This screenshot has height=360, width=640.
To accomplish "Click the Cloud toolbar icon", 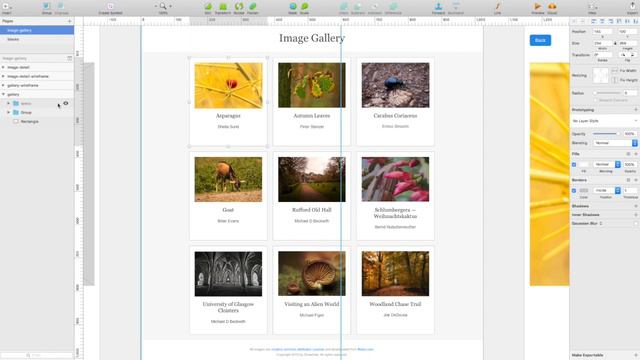I will coord(552,7).
